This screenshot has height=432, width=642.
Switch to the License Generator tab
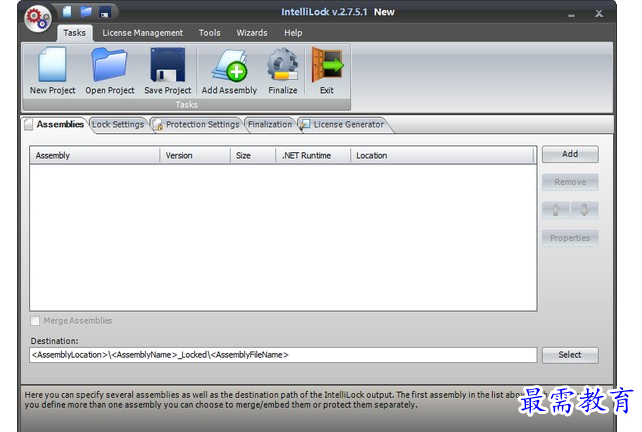click(x=344, y=124)
